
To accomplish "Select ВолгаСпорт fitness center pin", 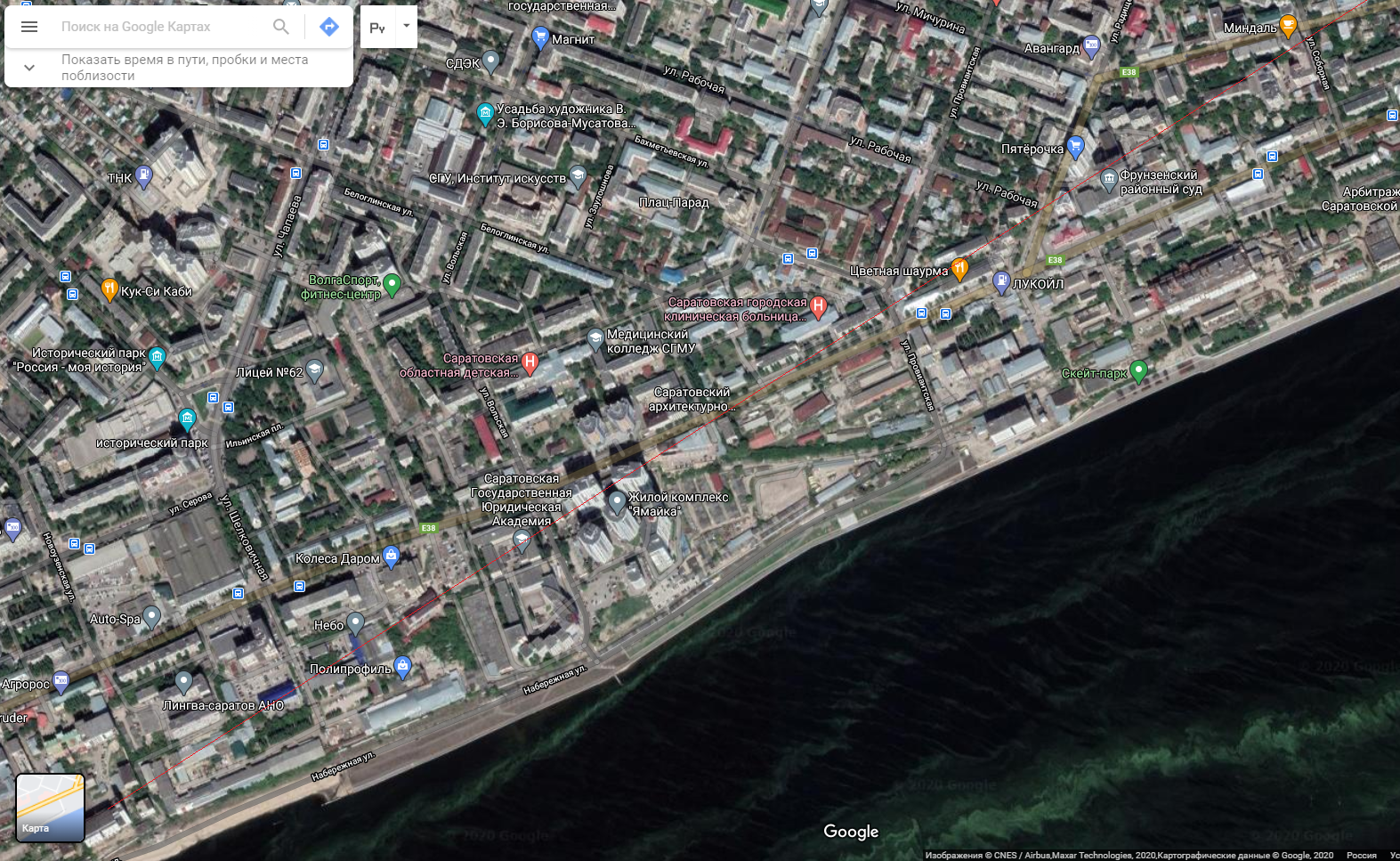I will point(392,285).
